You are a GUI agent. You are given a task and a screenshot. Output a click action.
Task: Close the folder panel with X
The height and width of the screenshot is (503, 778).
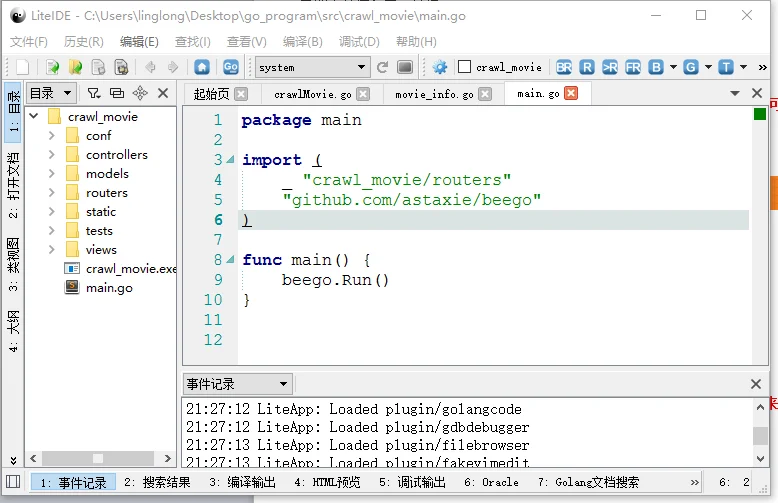(163, 93)
